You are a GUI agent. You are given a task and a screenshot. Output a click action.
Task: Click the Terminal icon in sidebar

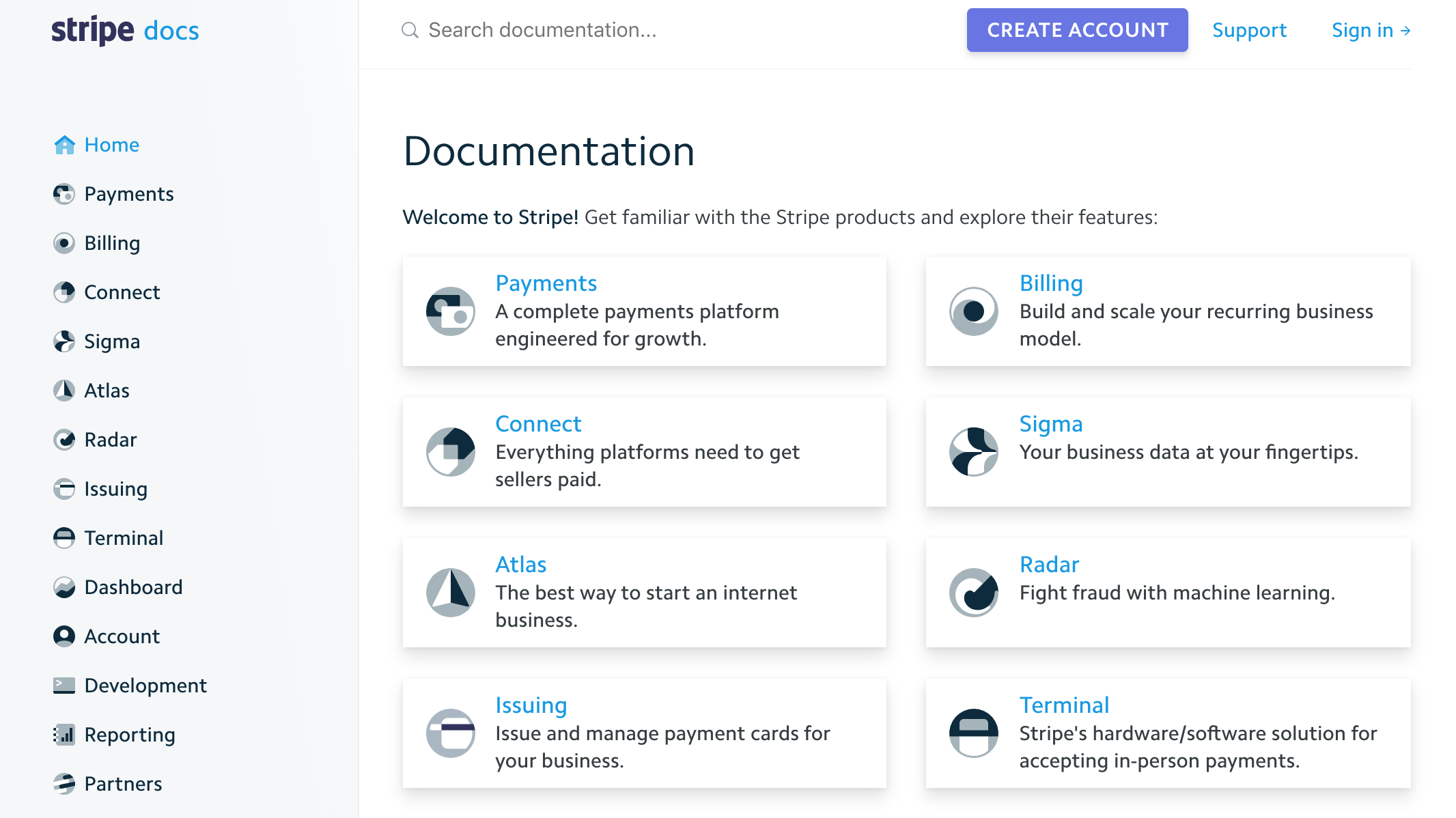click(x=64, y=538)
